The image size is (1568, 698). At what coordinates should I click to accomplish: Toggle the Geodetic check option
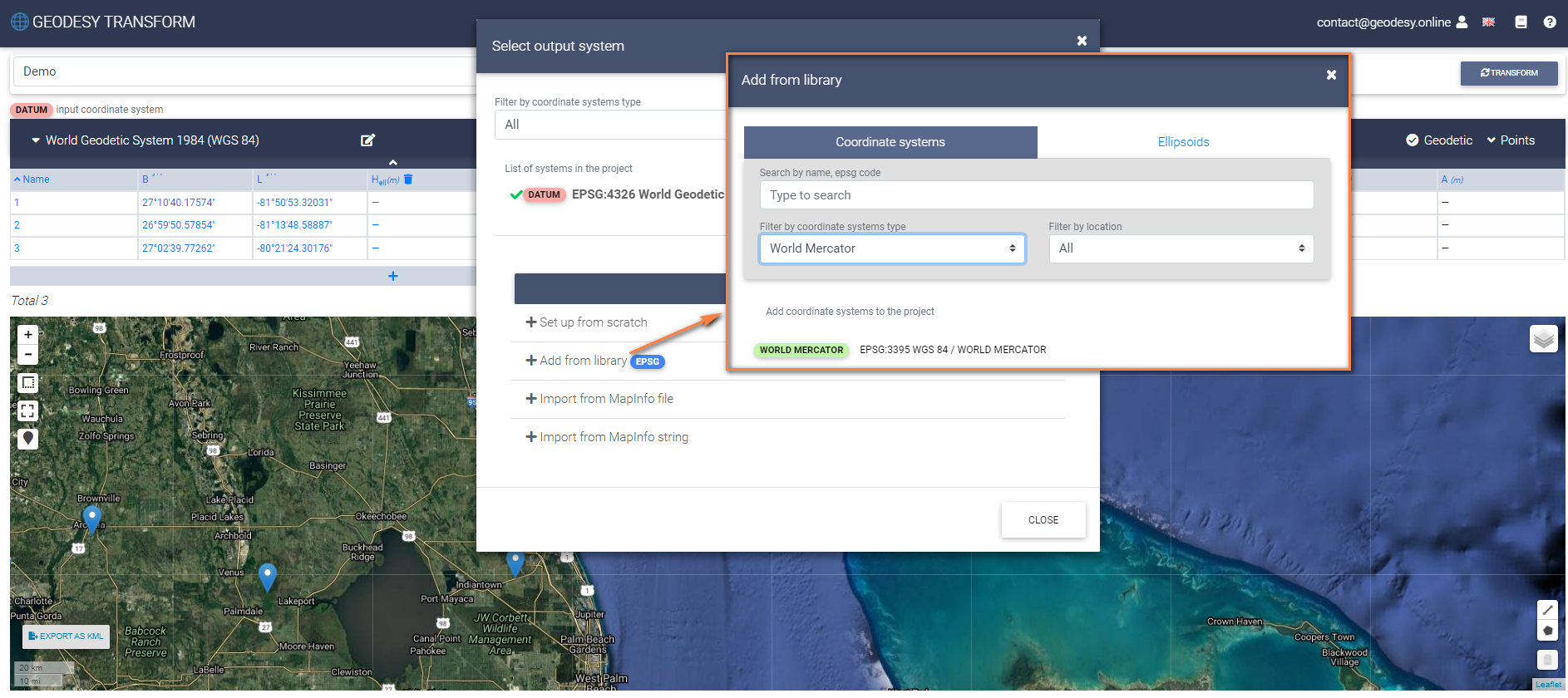point(1439,140)
